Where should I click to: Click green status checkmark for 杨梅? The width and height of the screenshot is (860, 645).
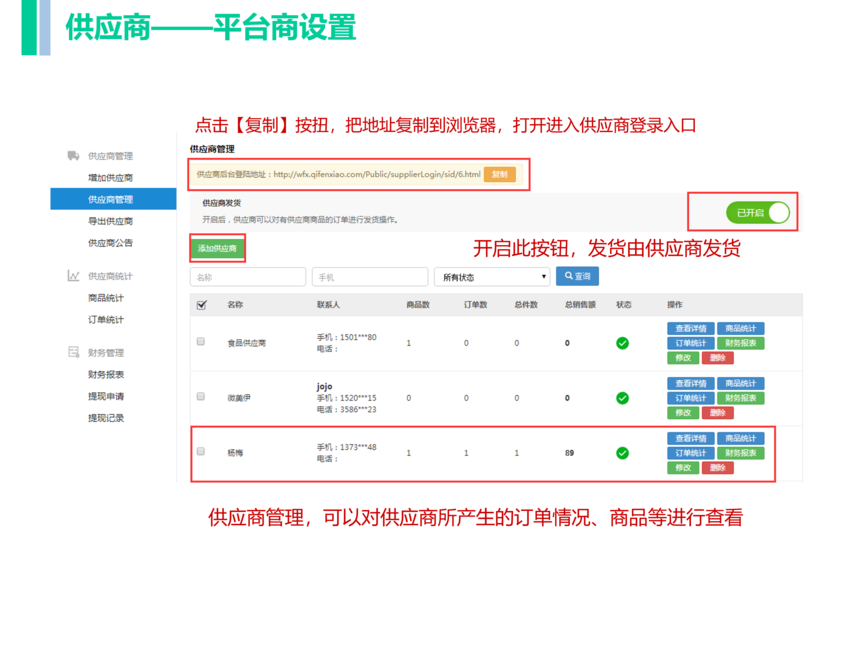coord(622,453)
